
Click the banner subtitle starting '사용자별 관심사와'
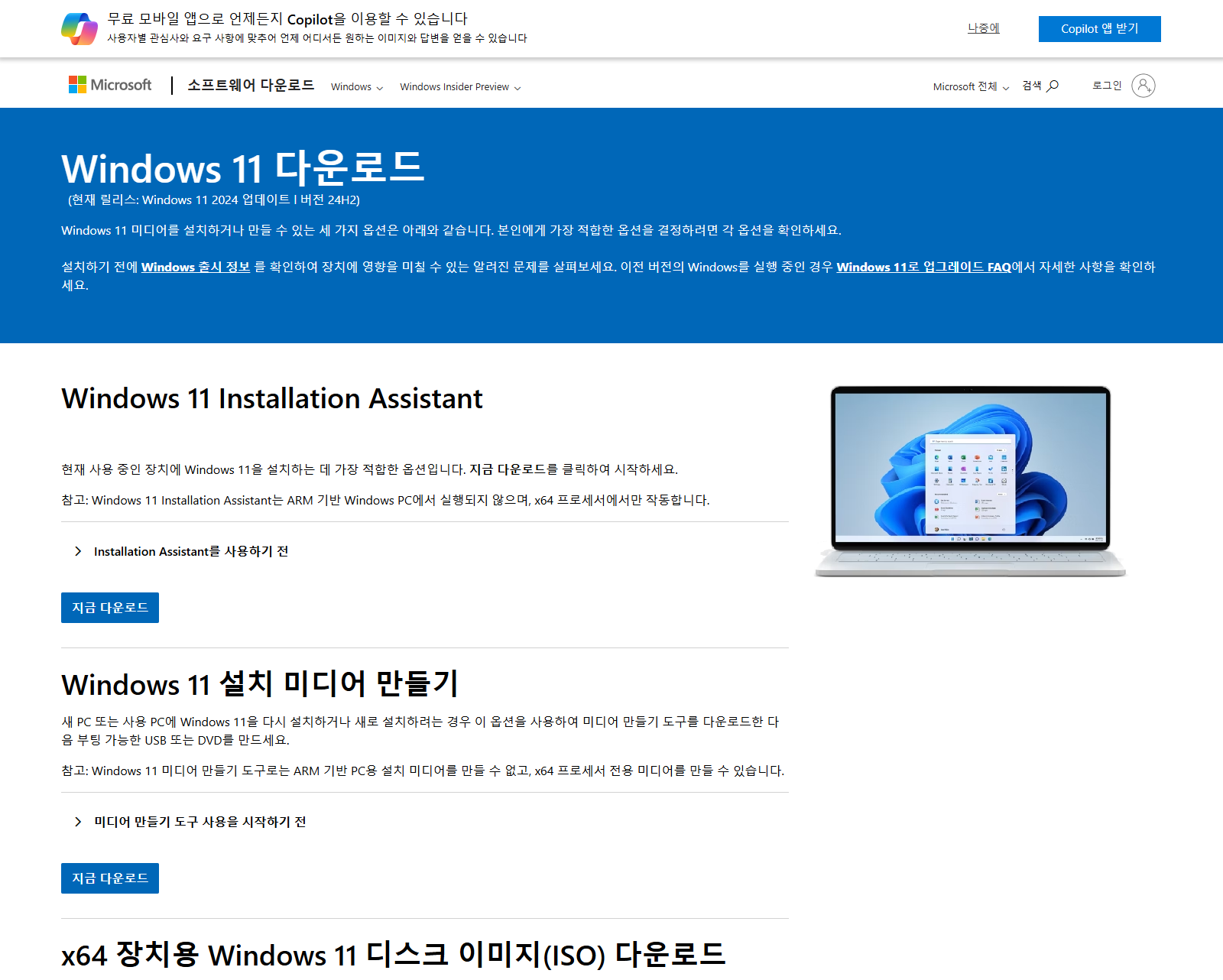(x=317, y=38)
